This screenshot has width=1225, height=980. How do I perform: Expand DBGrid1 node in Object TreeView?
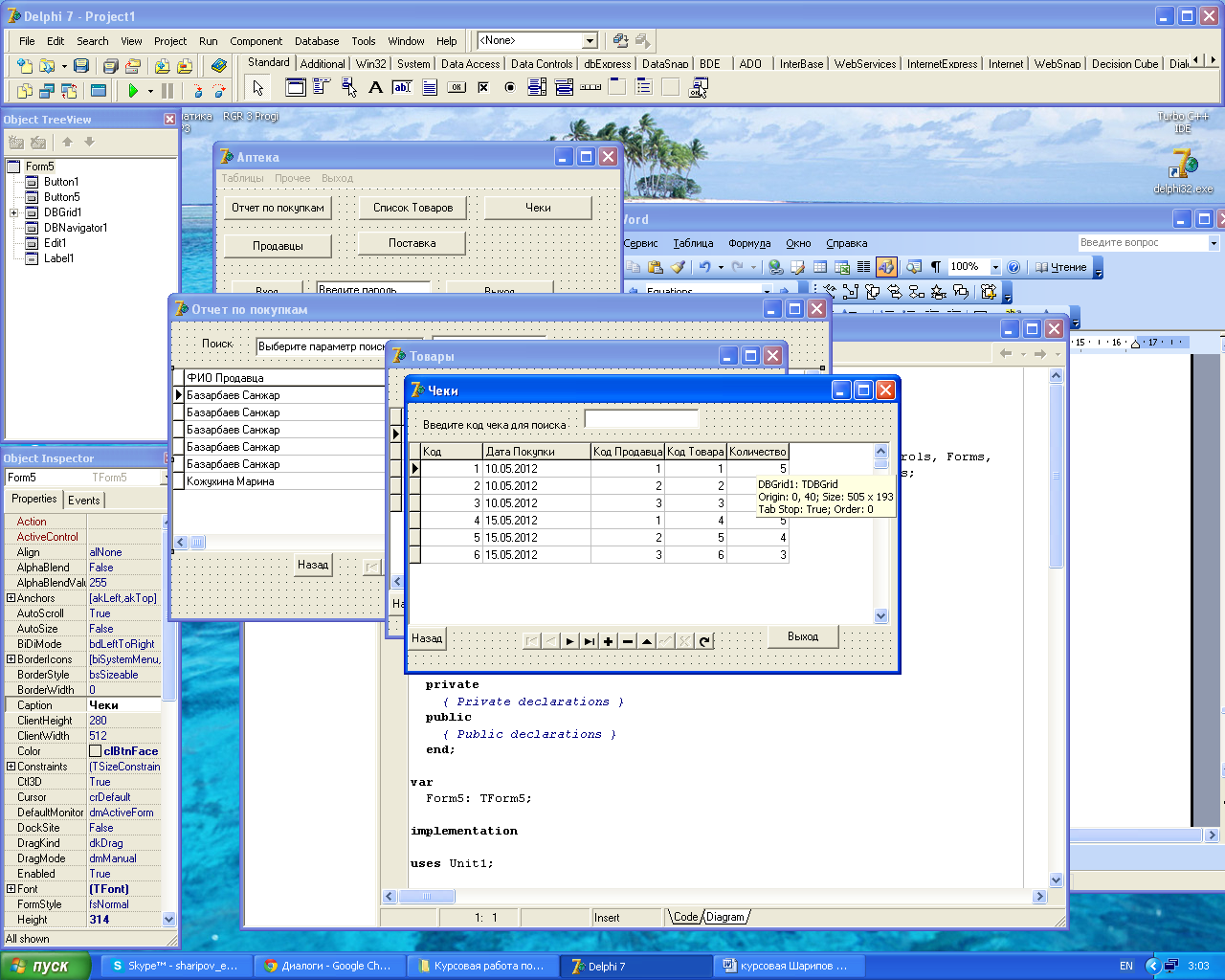point(14,212)
